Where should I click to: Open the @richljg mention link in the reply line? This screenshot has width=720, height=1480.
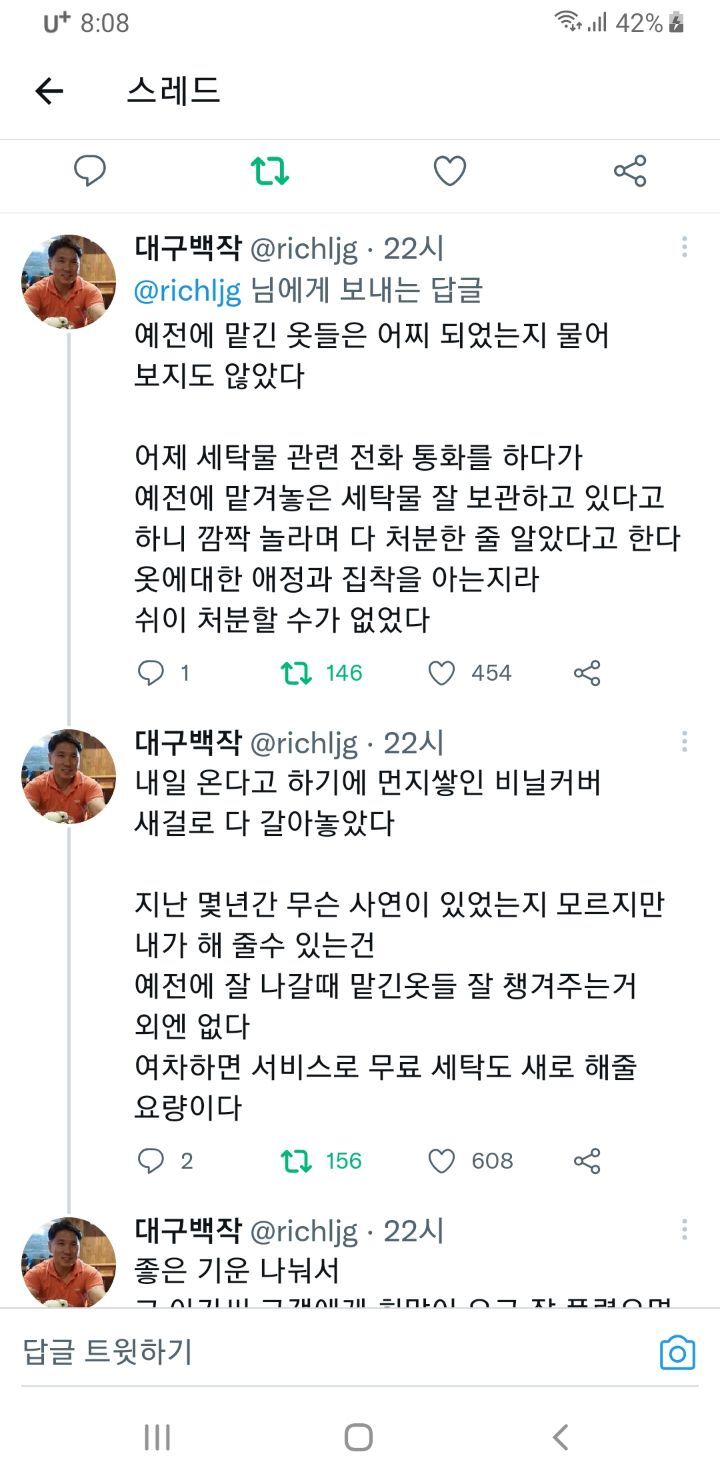pos(188,290)
